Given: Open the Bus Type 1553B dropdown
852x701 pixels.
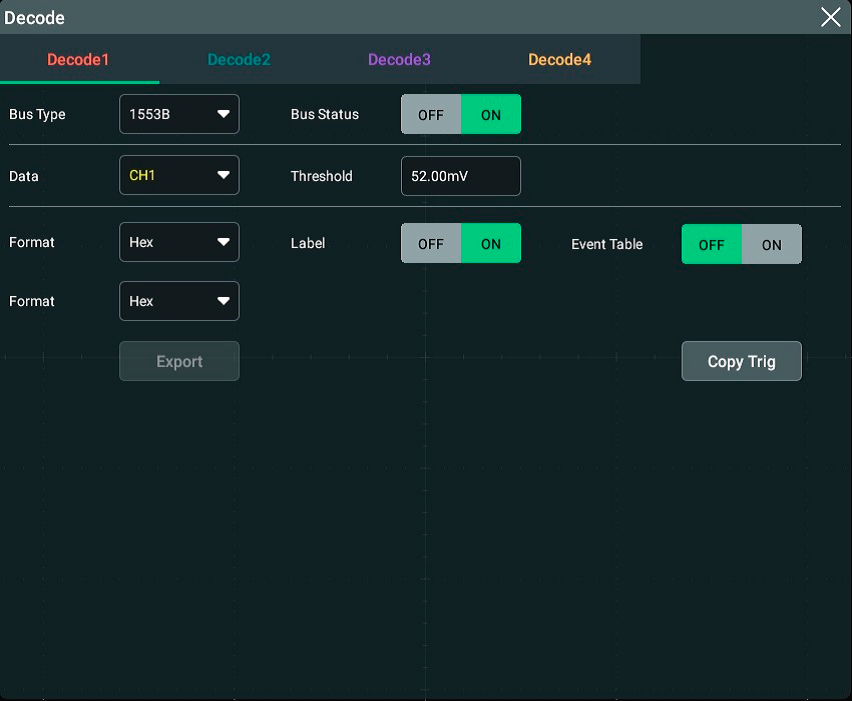Looking at the screenshot, I should click(178, 115).
